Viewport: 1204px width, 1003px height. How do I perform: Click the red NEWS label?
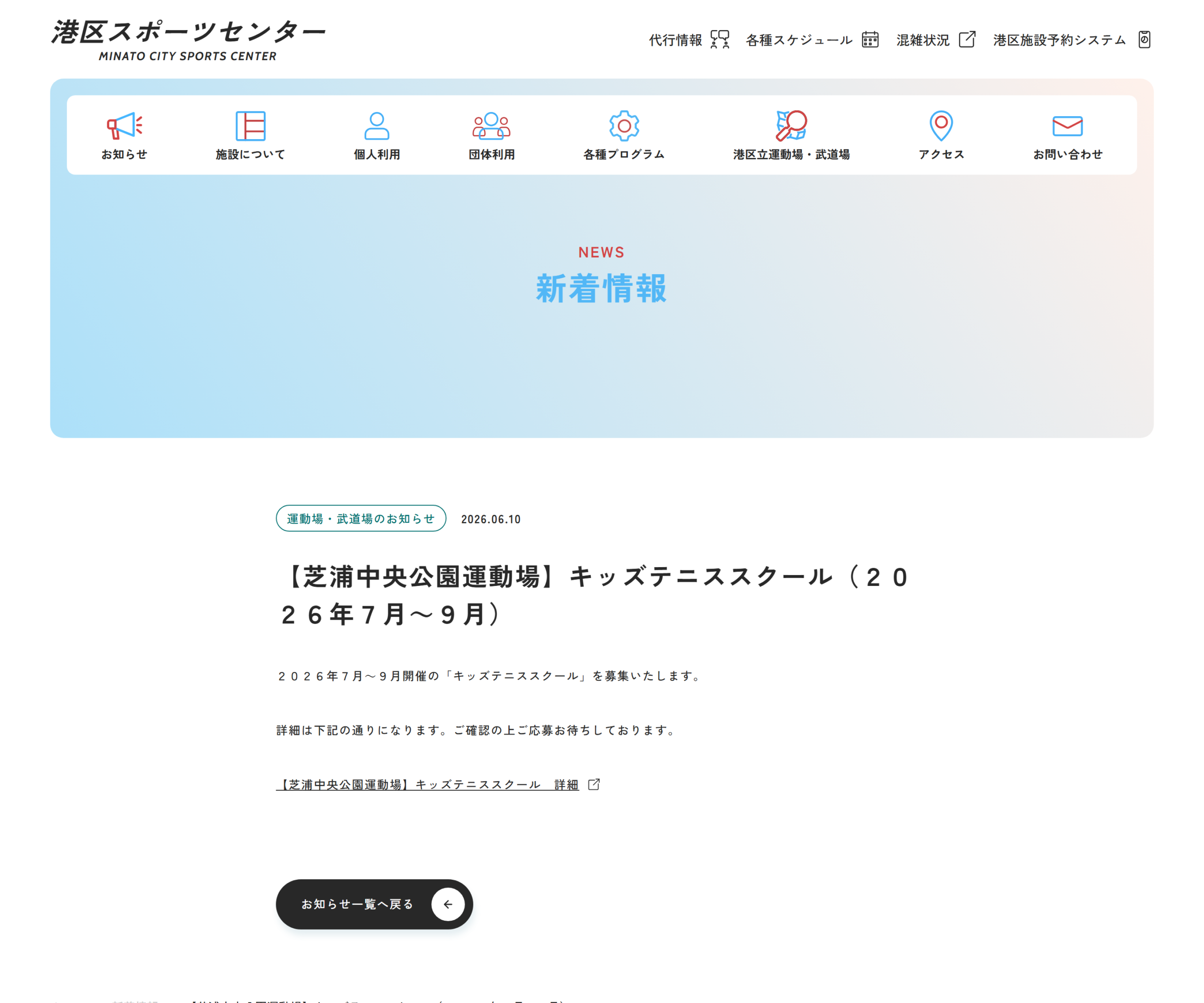602,252
